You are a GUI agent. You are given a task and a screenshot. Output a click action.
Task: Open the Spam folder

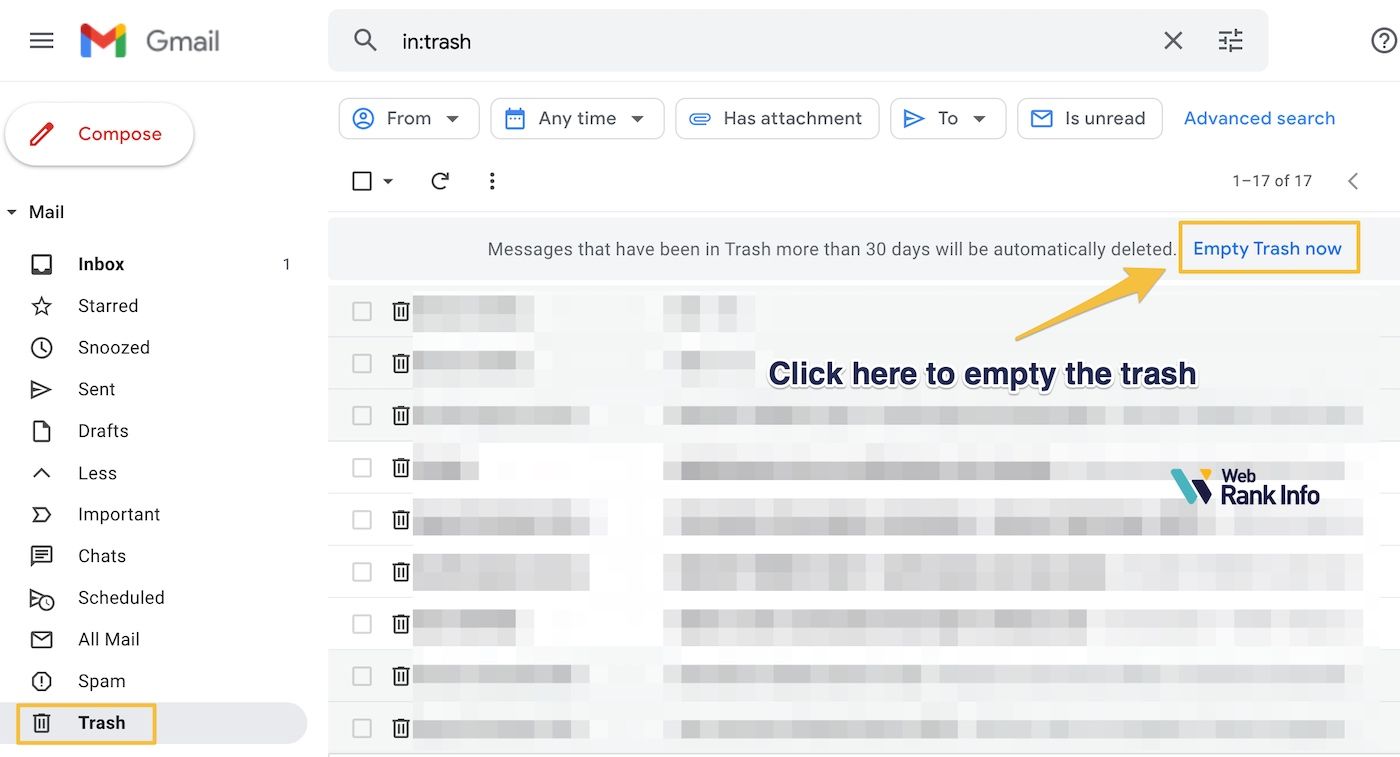point(101,681)
